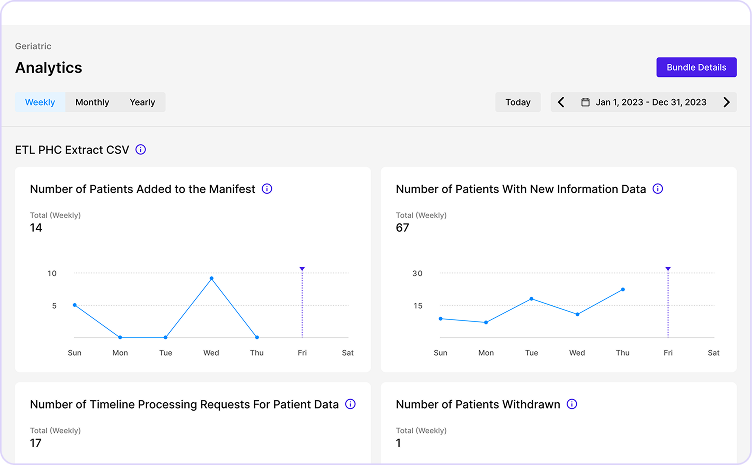Click Wednesday peak point in Manifest chart
Screen dimensions: 752x465
click(x=211, y=279)
